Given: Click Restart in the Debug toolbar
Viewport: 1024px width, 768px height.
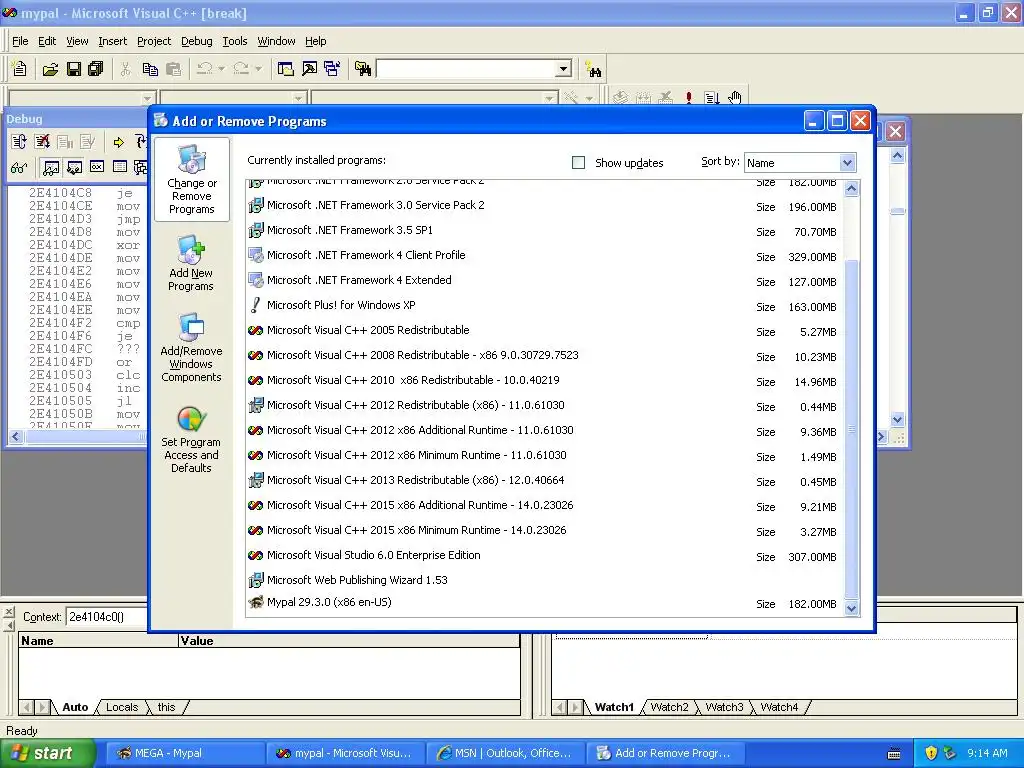Looking at the screenshot, I should (x=19, y=142).
